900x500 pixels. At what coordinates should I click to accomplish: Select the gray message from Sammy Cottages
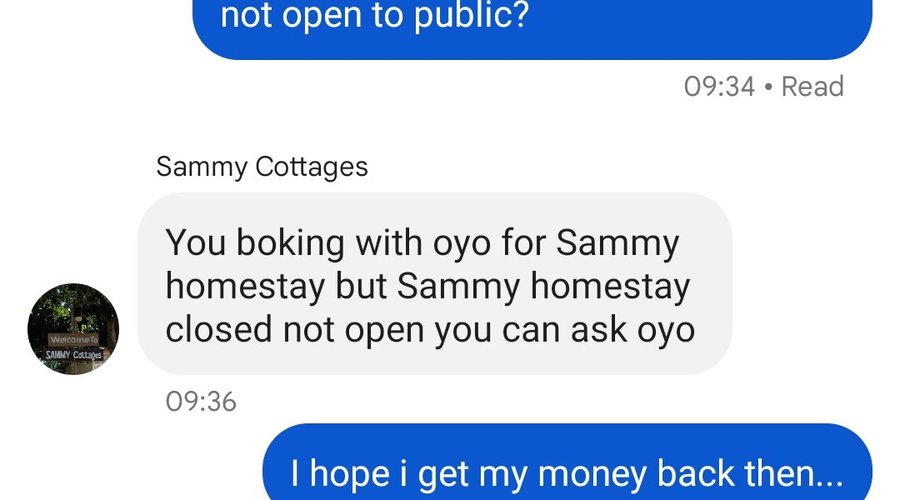[435, 284]
